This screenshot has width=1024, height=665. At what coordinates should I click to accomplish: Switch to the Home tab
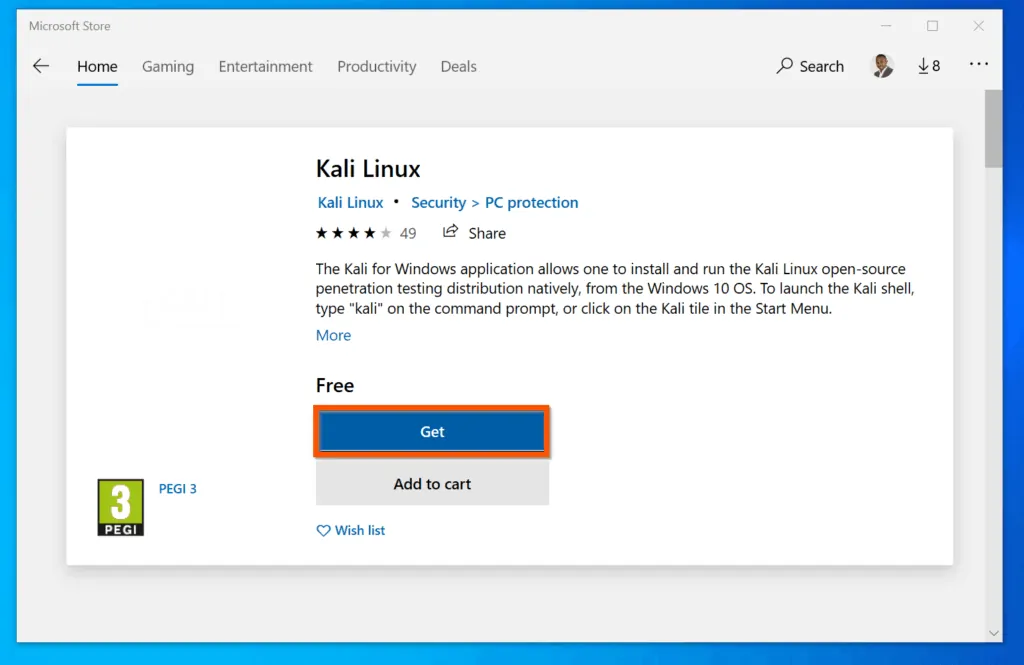tap(97, 66)
